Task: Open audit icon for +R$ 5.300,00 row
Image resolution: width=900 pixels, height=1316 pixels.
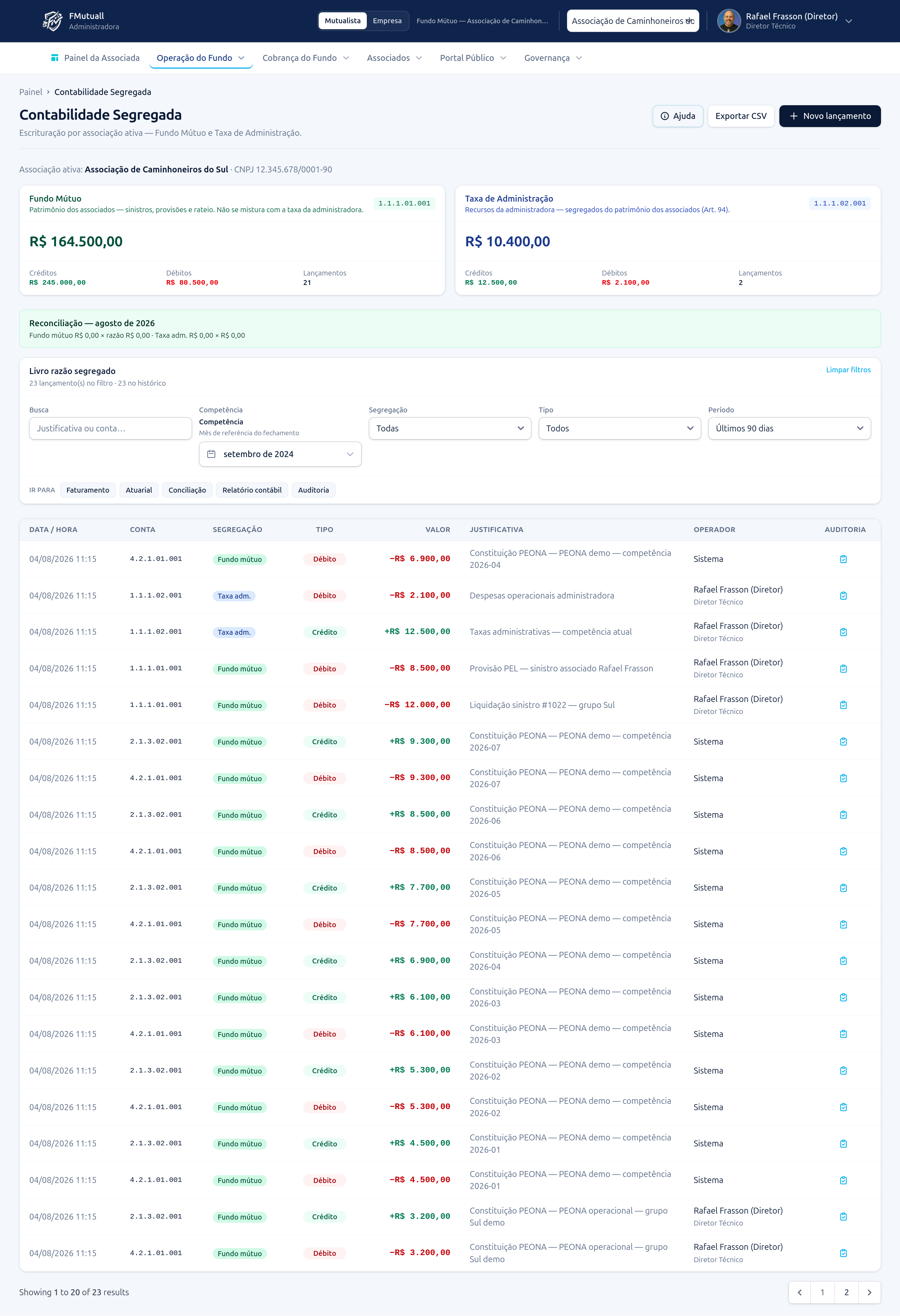Action: pos(843,1070)
